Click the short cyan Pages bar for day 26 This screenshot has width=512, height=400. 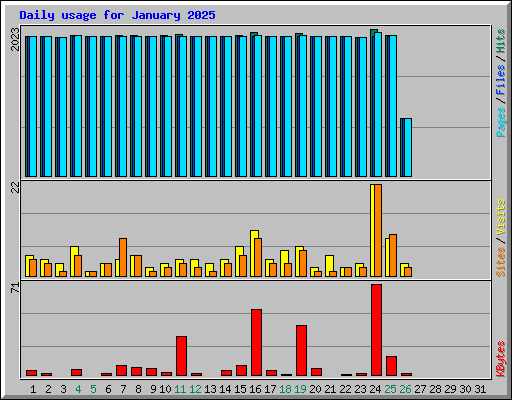pyautogui.click(x=408, y=147)
